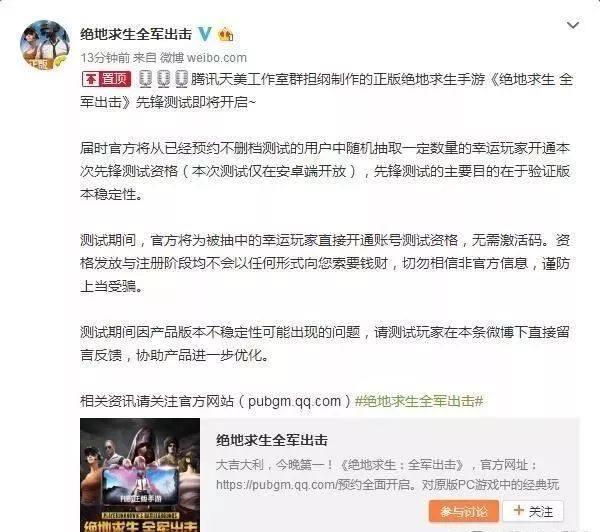Click the pubgm.qq.com website text in post

(294, 401)
